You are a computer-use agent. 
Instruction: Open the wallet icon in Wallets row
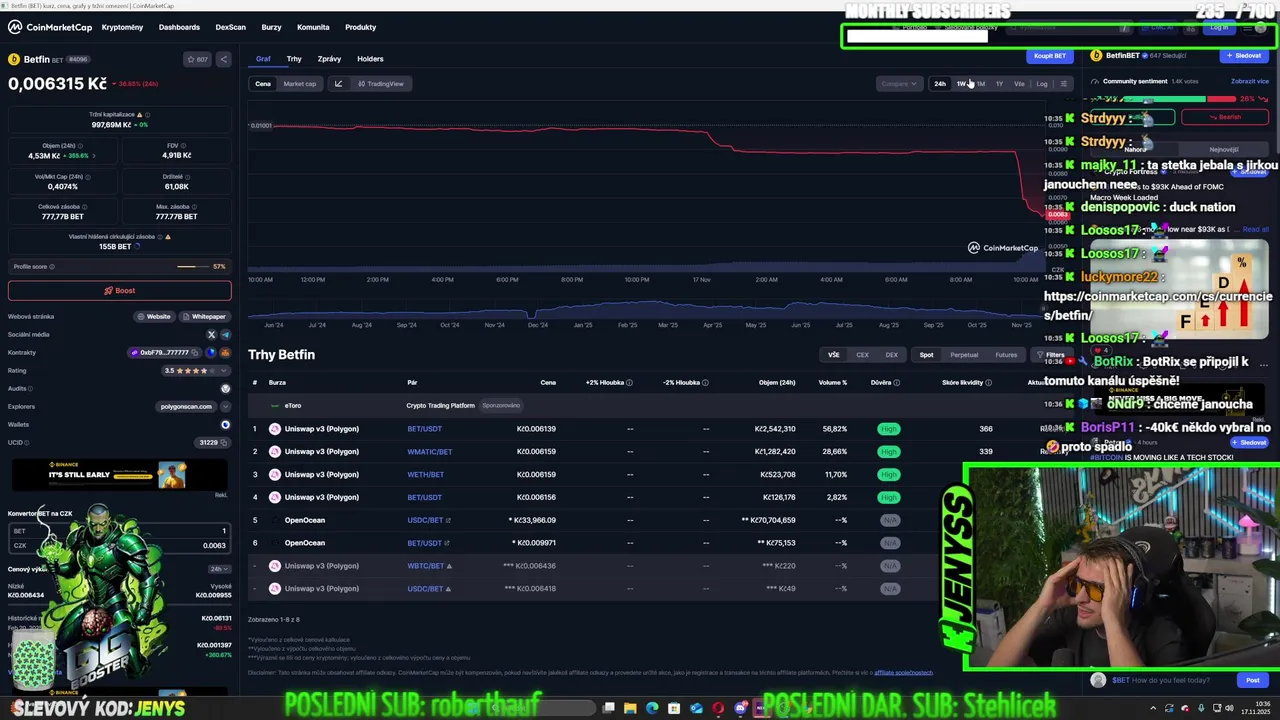225,425
